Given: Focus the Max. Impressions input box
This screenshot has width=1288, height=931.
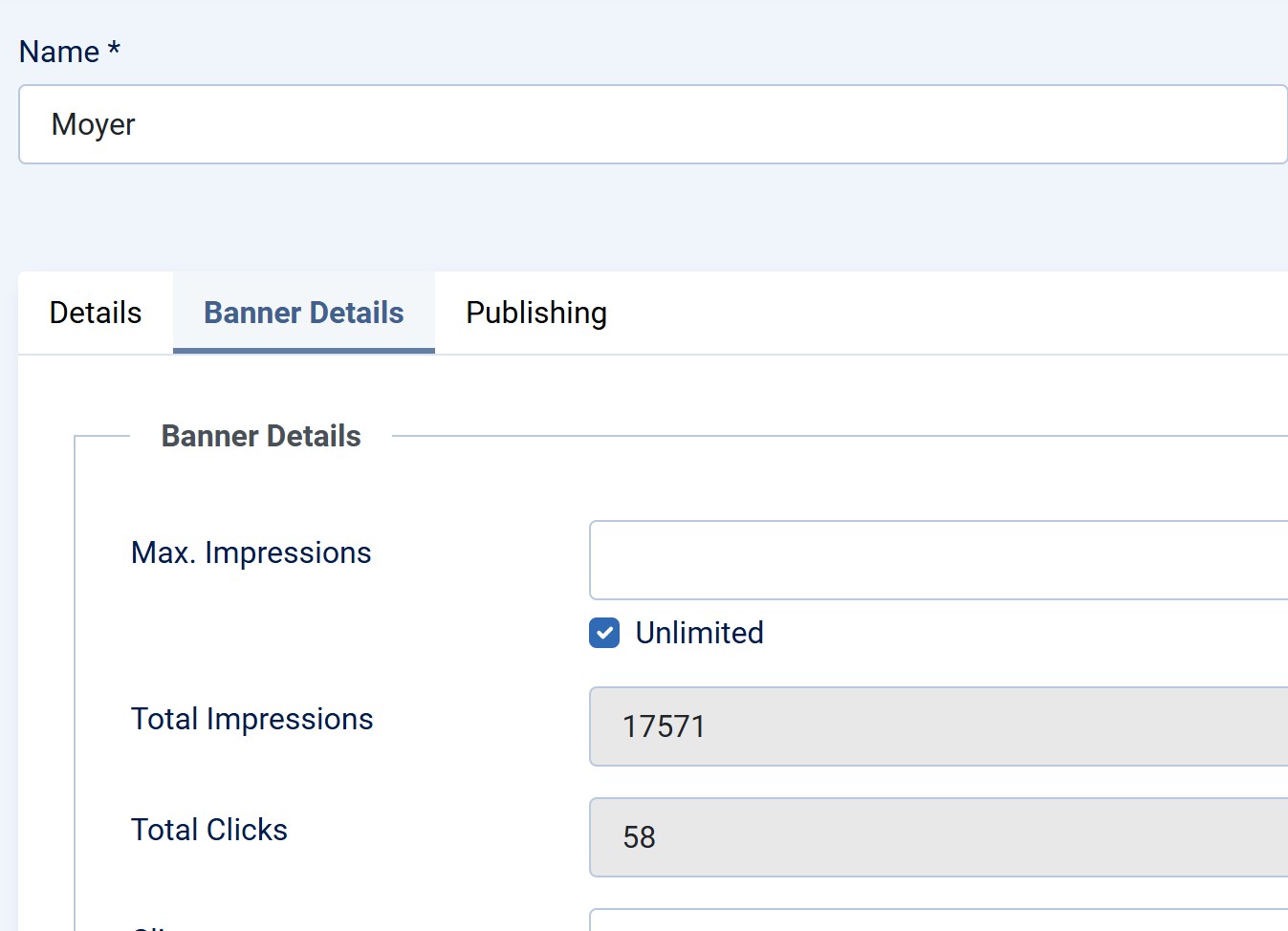Looking at the screenshot, I should [x=937, y=560].
